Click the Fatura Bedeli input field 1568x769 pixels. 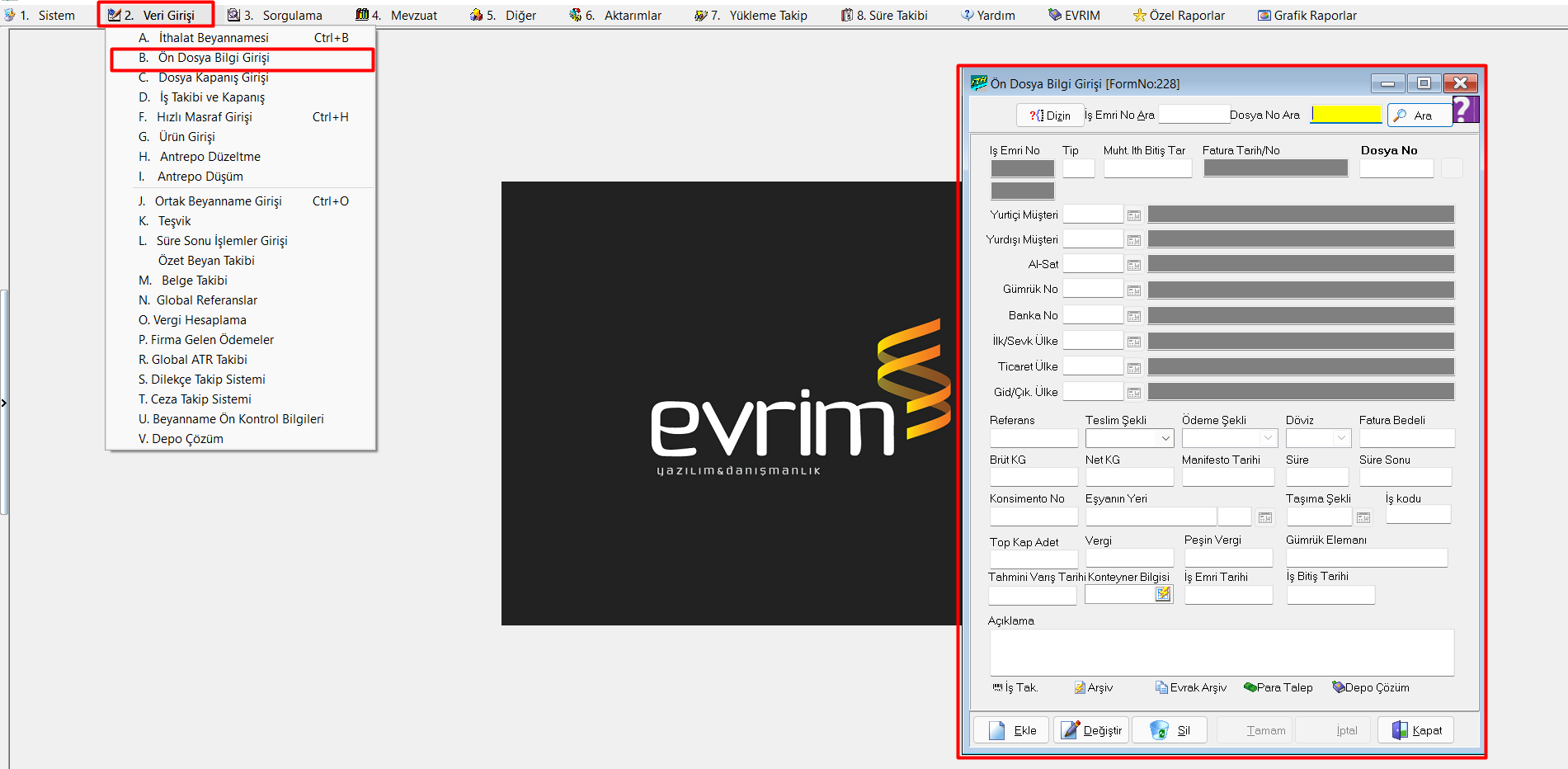coord(1407,438)
